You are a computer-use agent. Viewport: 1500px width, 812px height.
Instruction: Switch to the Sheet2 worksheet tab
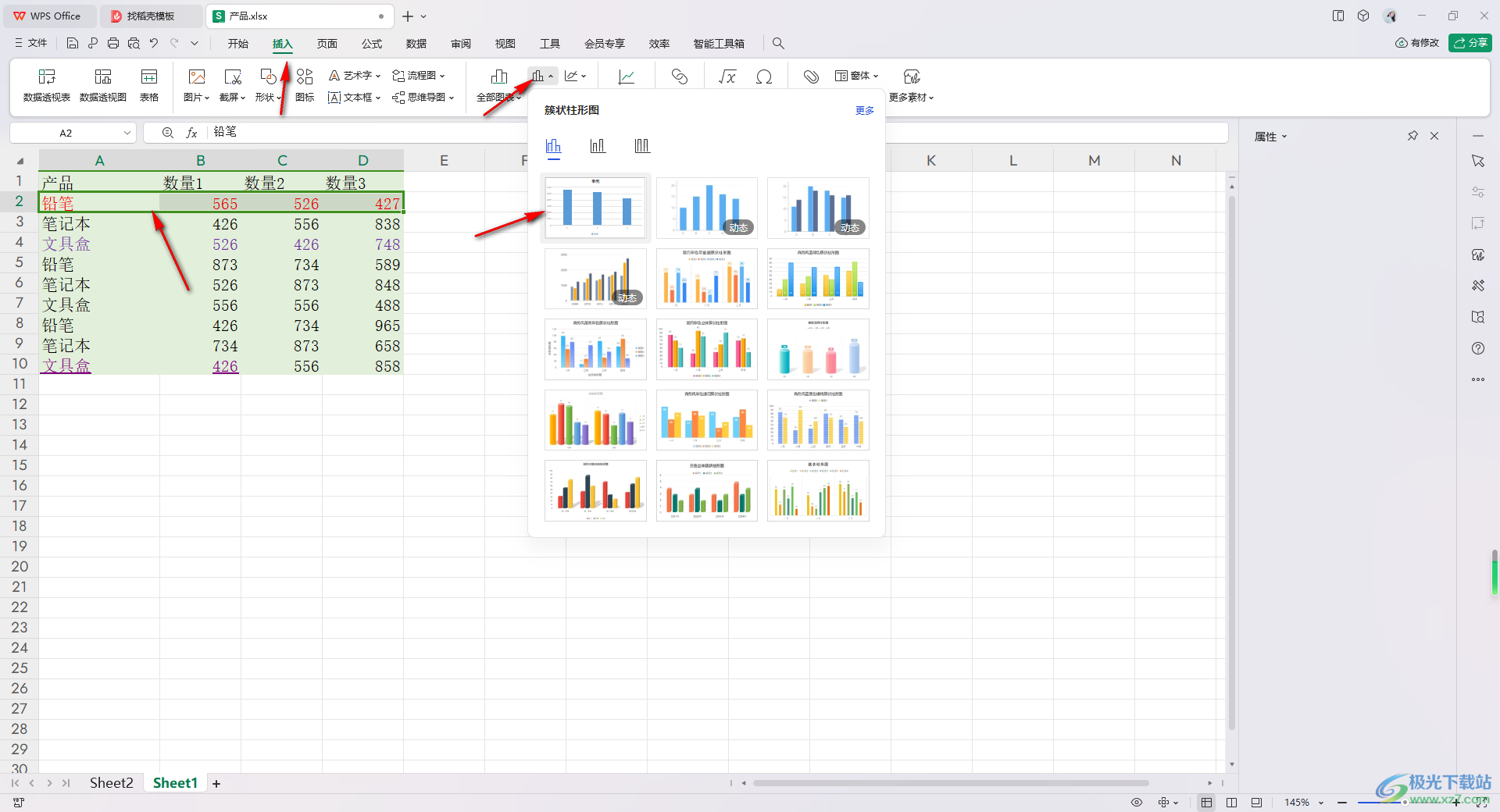click(111, 783)
